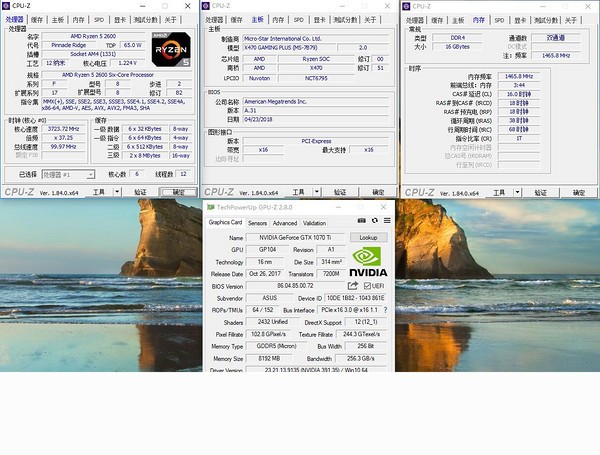This screenshot has width=600, height=455.
Task: Click the BIOS share/export icon in GPU-Z
Action: [353, 285]
